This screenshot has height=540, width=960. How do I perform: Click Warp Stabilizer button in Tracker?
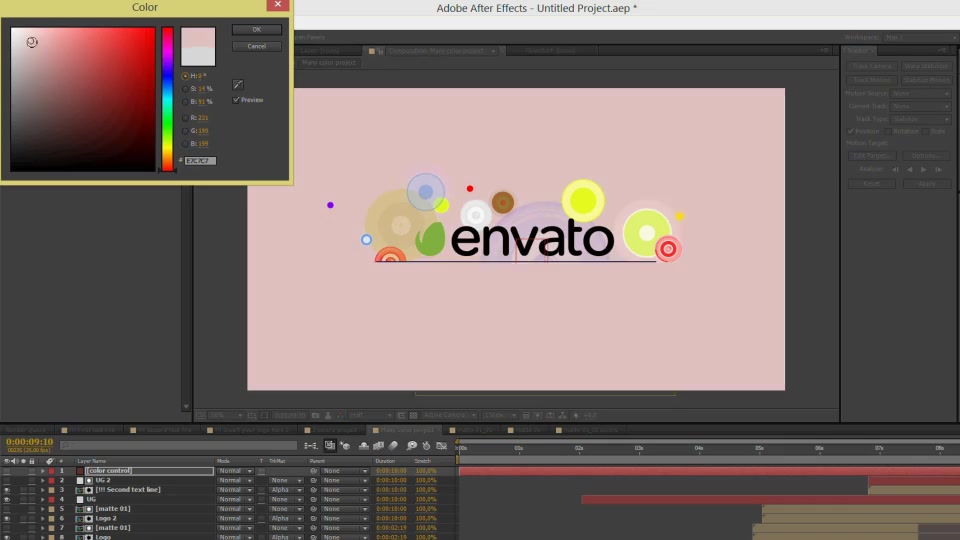click(x=926, y=66)
